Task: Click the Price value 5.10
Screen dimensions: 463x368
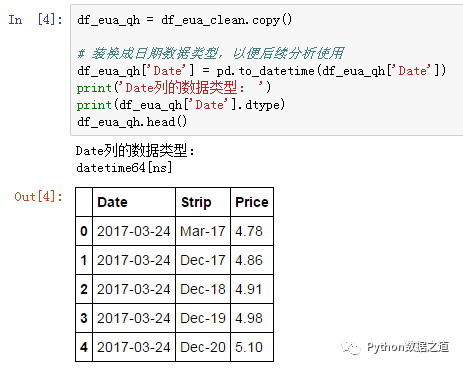Action: 252,347
